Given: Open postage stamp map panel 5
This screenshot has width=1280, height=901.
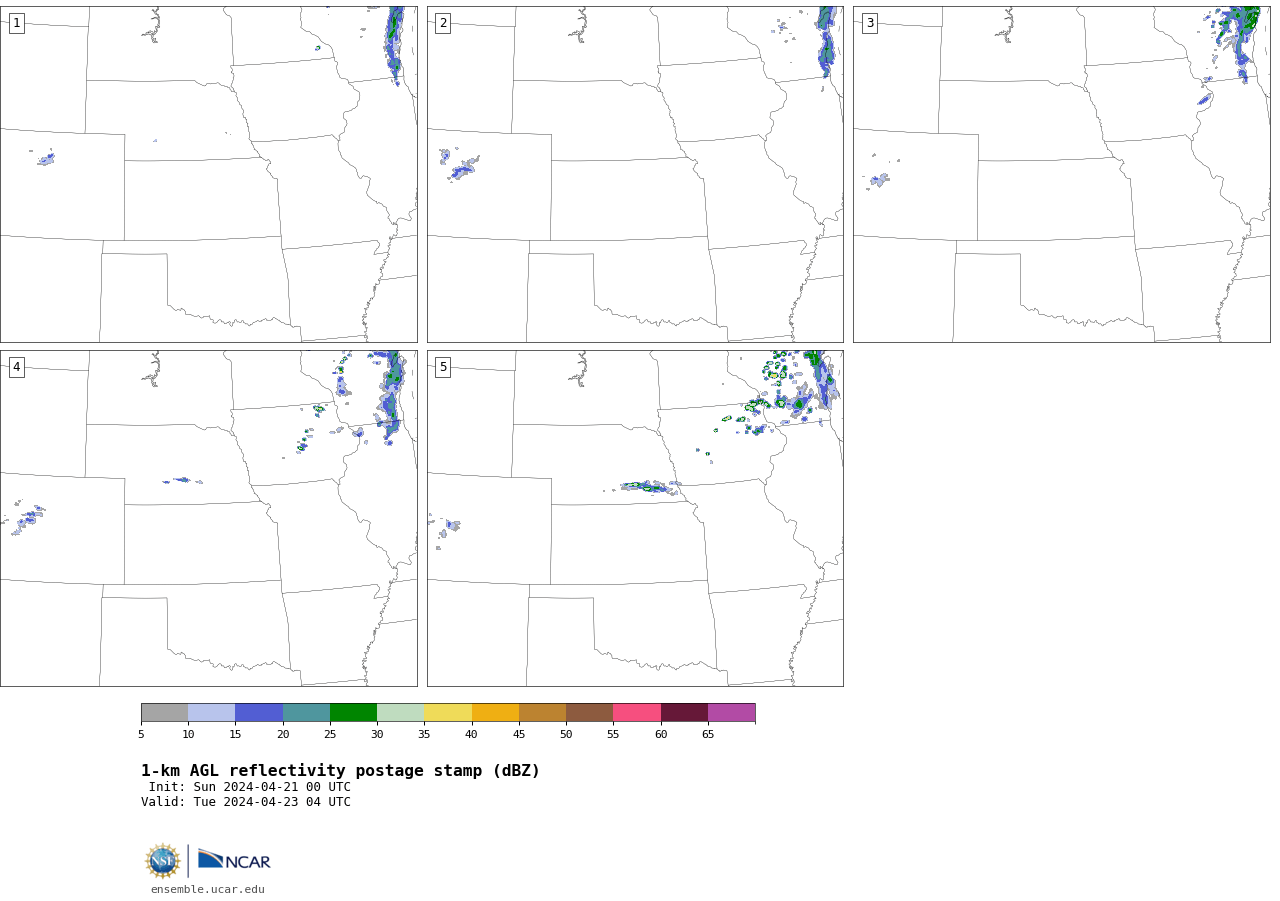Looking at the screenshot, I should [635, 518].
